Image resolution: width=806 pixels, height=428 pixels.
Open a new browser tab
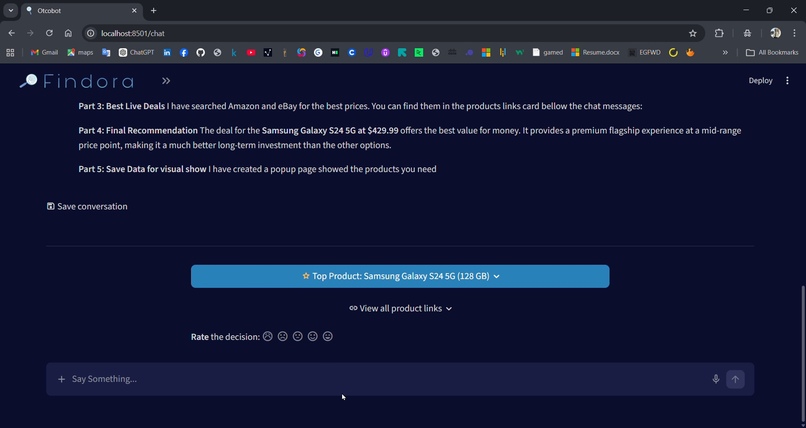[153, 10]
